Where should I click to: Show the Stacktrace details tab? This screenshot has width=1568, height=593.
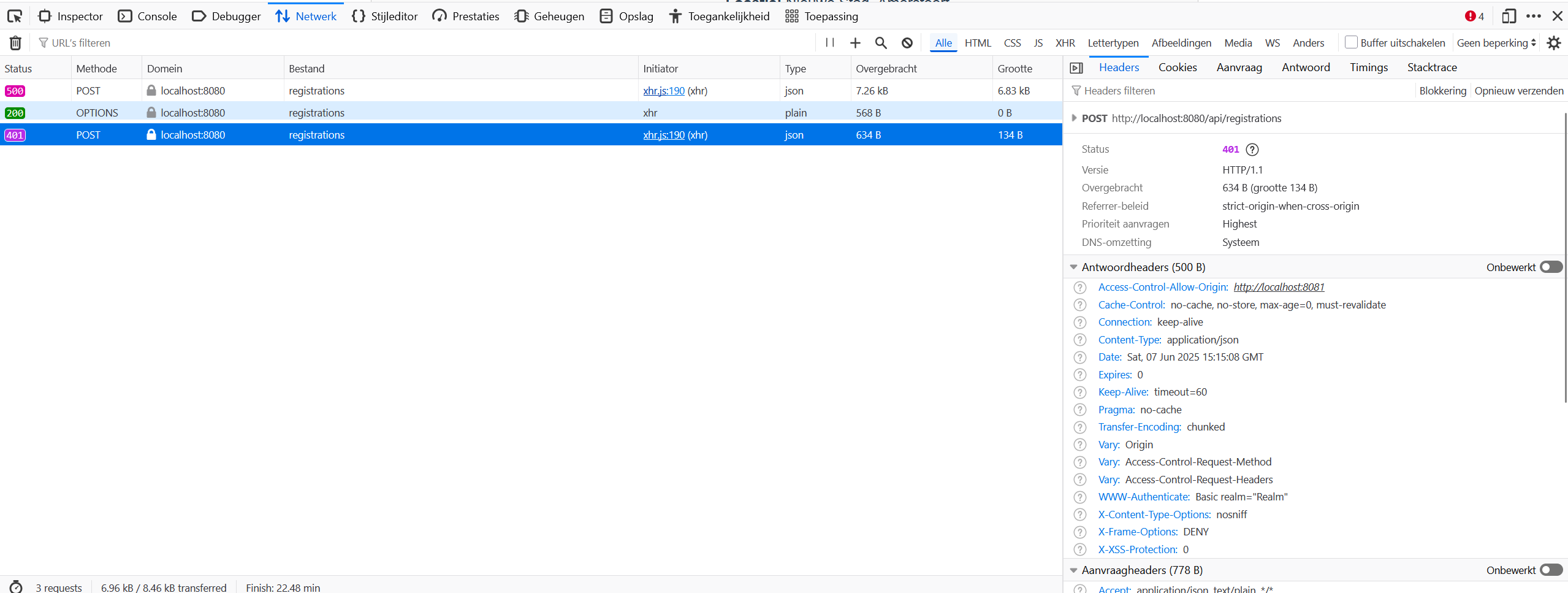[x=1432, y=67]
